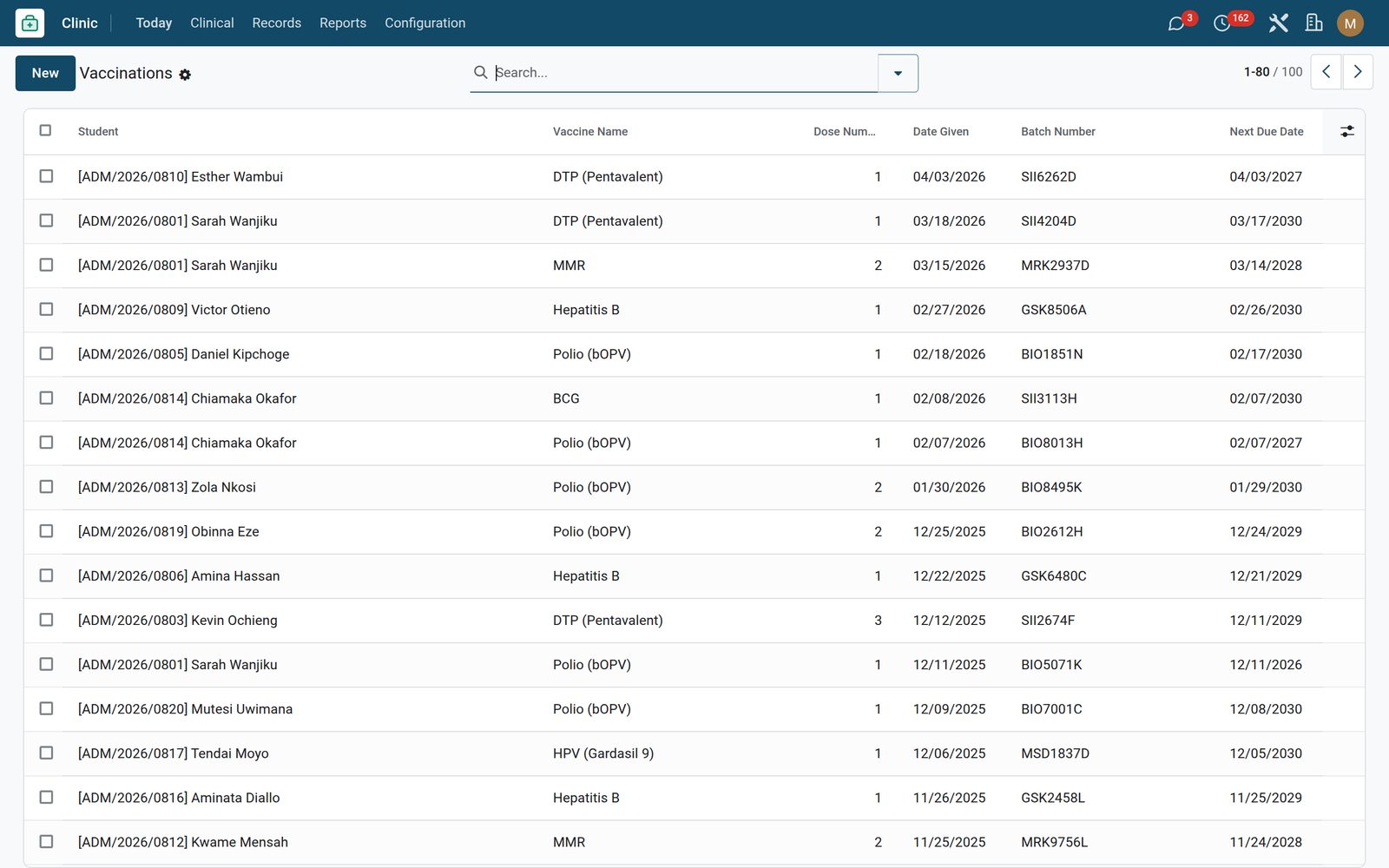
Task: Expand the search options dropdown arrow
Action: click(x=898, y=73)
